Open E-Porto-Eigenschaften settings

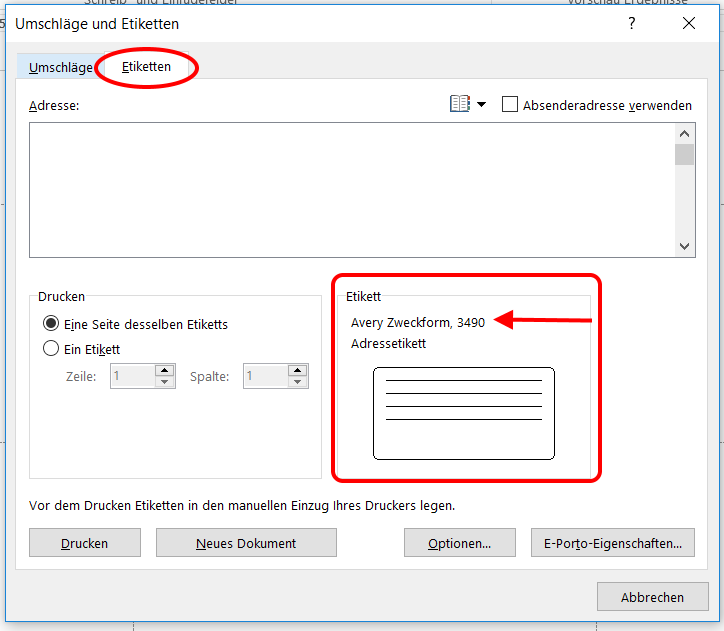(612, 543)
